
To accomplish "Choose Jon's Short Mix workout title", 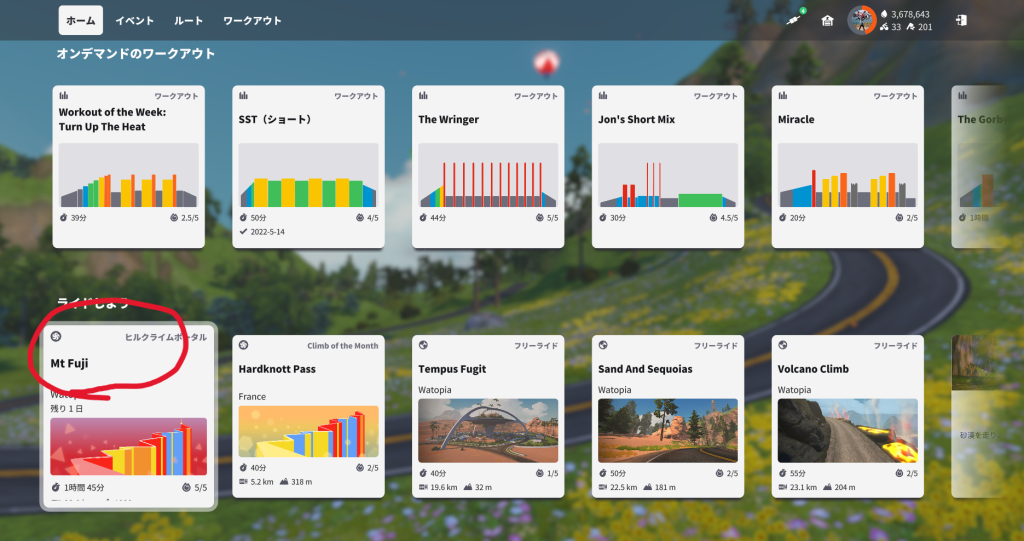I will (x=637, y=120).
